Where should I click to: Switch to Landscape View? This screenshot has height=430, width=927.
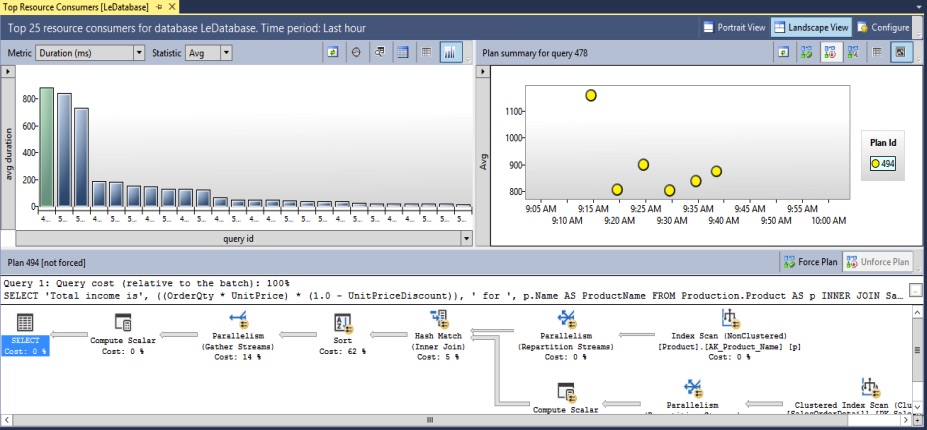811,27
